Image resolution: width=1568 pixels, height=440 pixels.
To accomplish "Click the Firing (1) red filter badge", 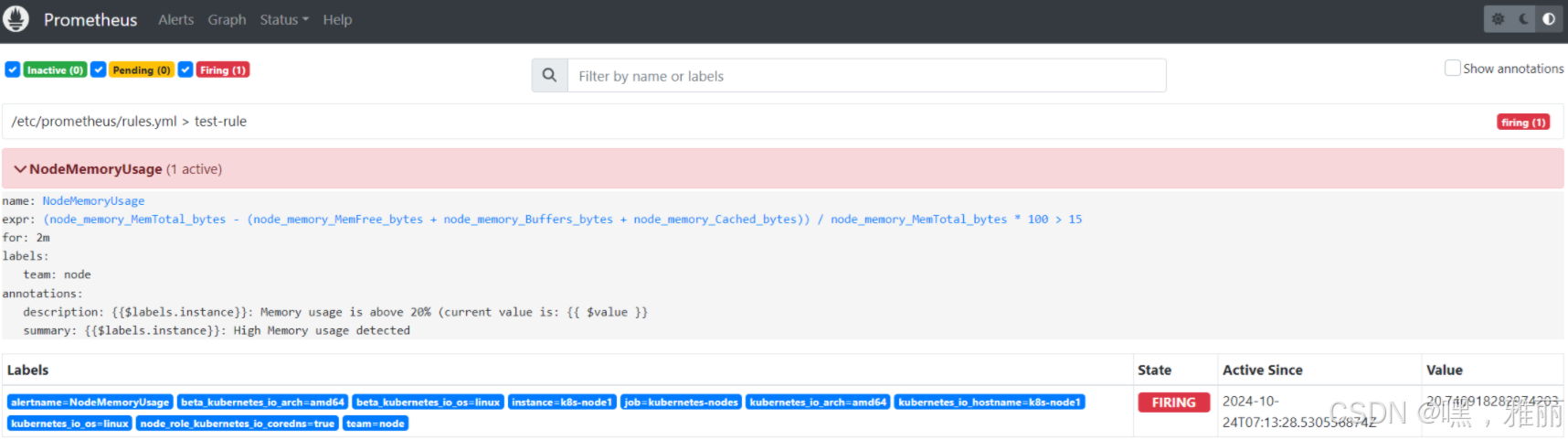I will (223, 70).
